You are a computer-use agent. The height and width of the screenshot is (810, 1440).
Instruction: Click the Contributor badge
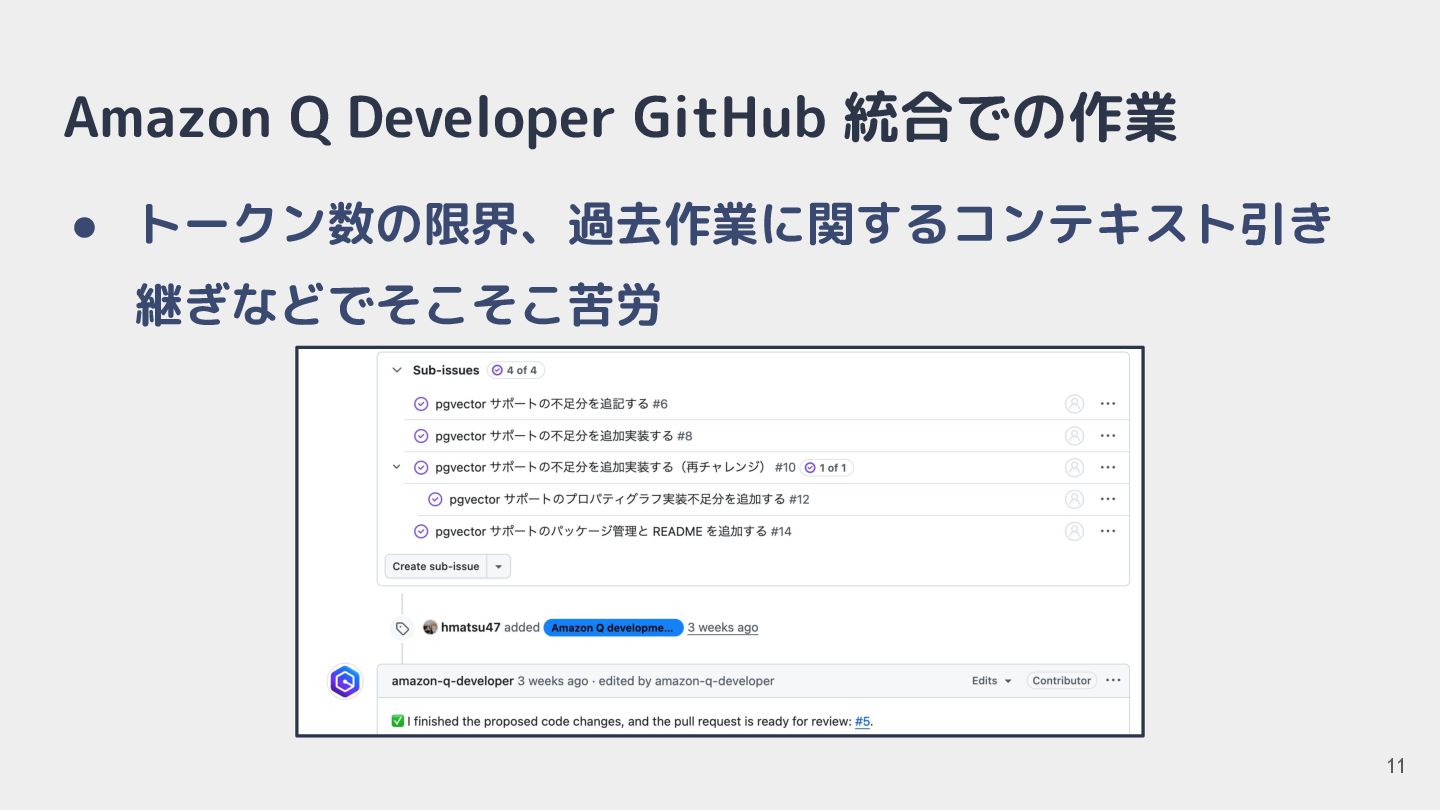pyautogui.click(x=1062, y=680)
